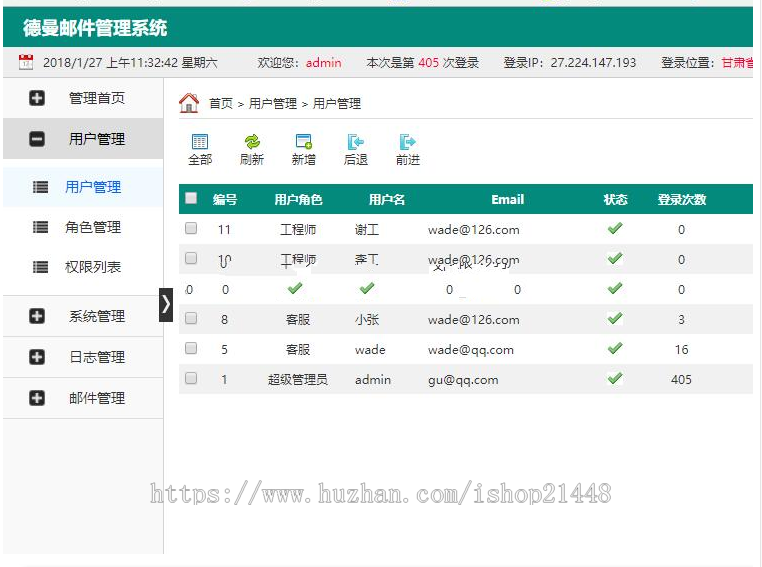Viewport: 762px width, 567px height.
Task: Open 邮件管理 menu section
Action: (x=83, y=398)
